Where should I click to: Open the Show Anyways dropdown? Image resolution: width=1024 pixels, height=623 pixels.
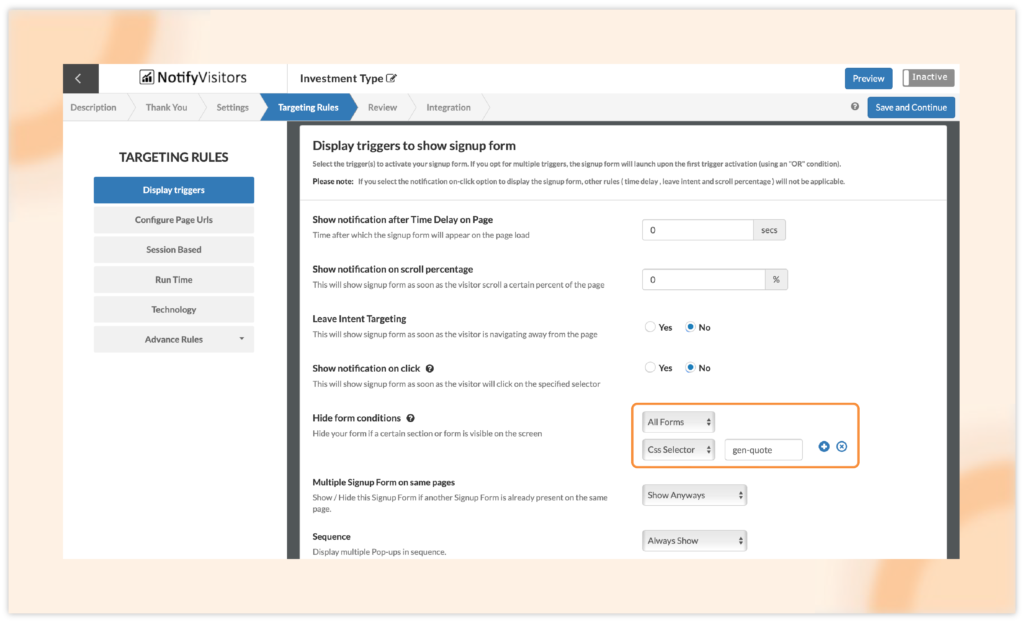click(x=694, y=495)
